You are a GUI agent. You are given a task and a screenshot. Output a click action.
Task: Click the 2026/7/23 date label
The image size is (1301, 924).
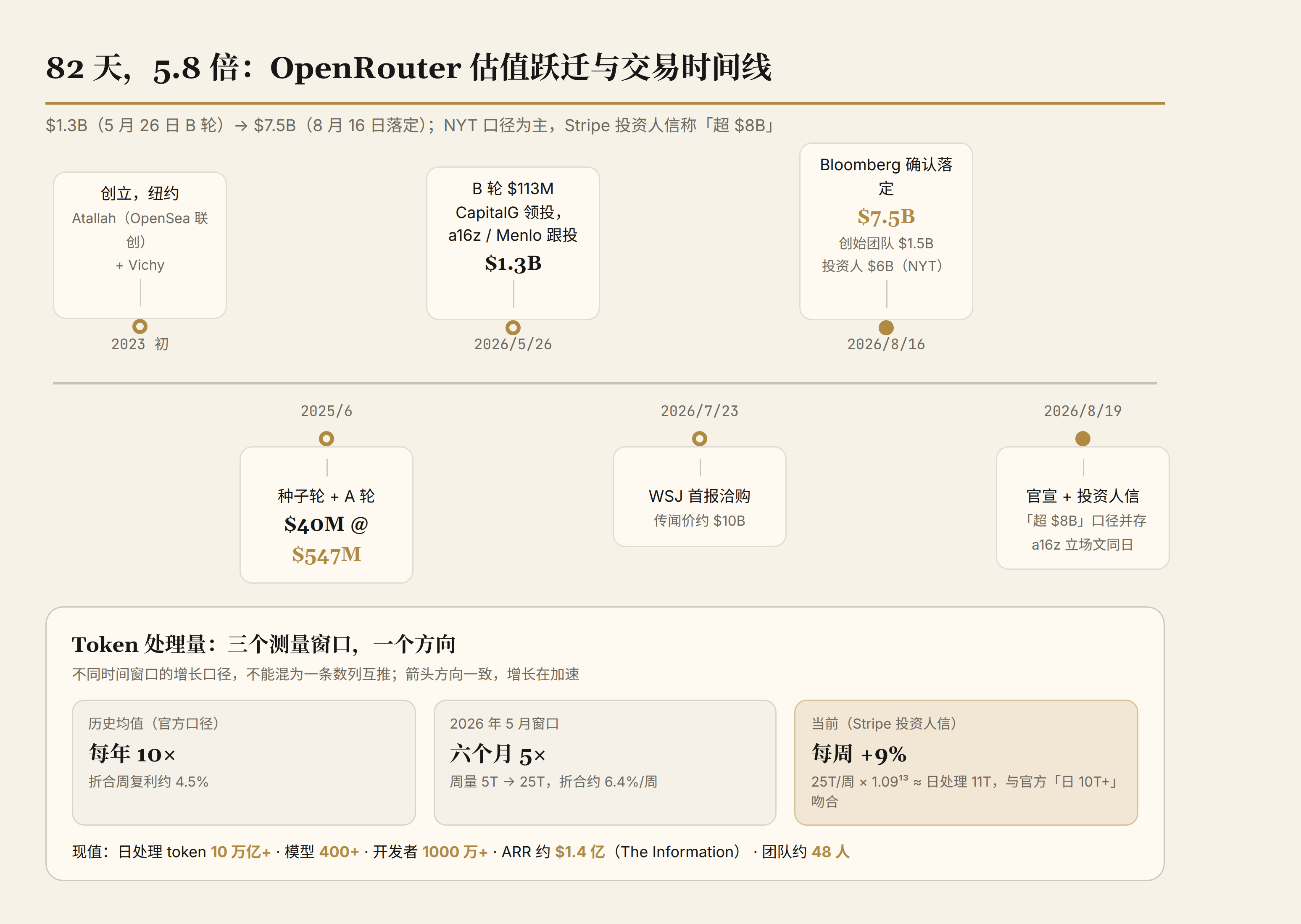pyautogui.click(x=700, y=411)
